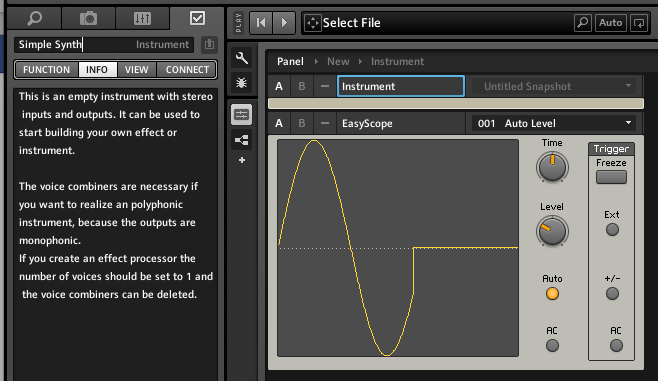Click the crosshair icon beside Select File
The width and height of the screenshot is (658, 381).
[x=313, y=23]
